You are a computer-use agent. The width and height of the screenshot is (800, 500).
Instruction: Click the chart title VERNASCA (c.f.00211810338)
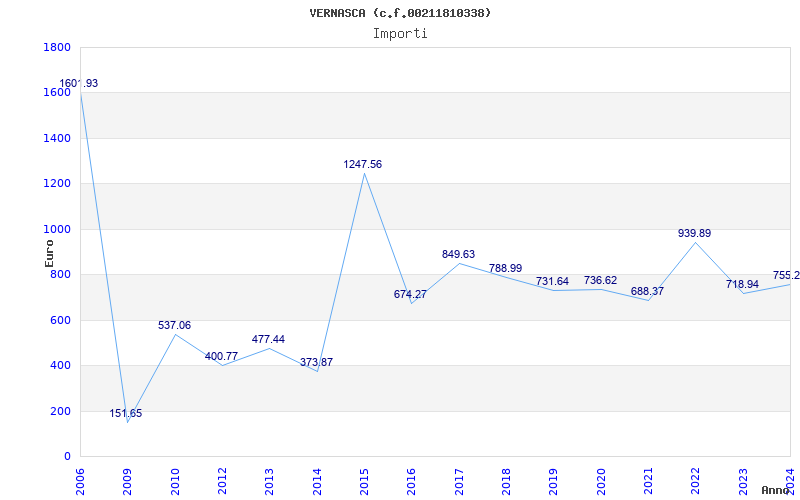[x=400, y=13]
